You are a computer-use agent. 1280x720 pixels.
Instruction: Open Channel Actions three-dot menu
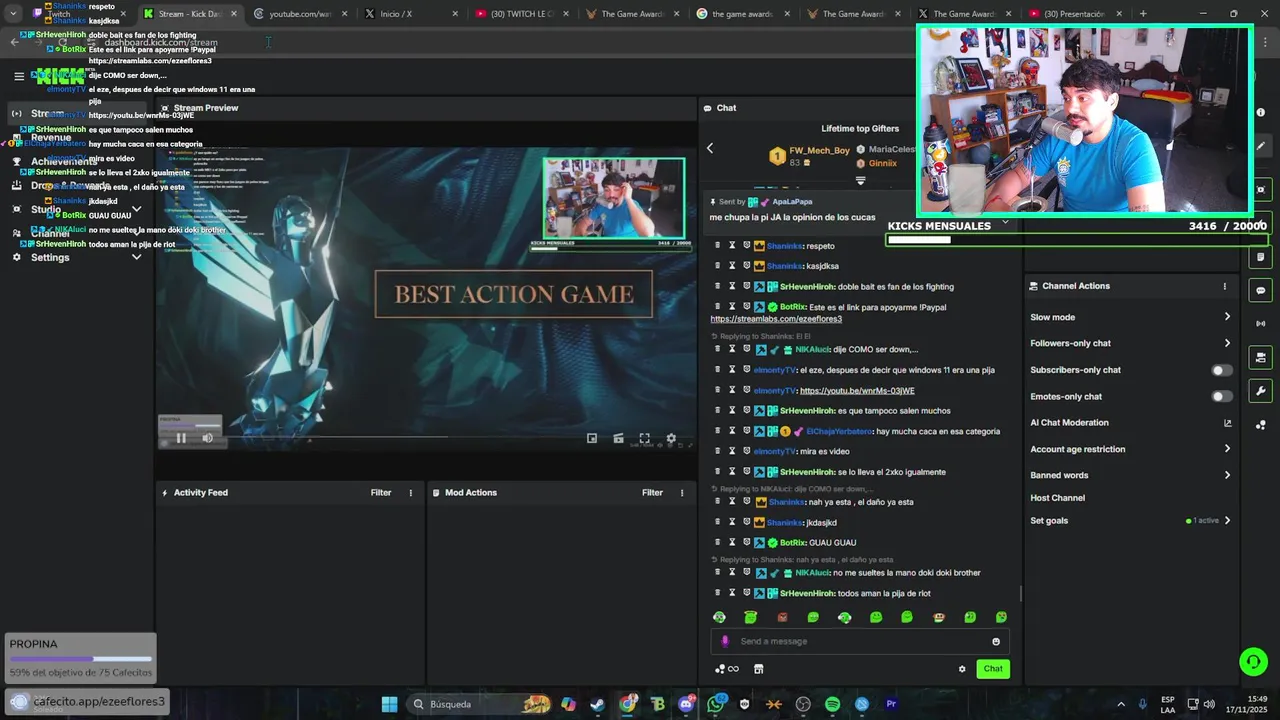coord(1224,286)
